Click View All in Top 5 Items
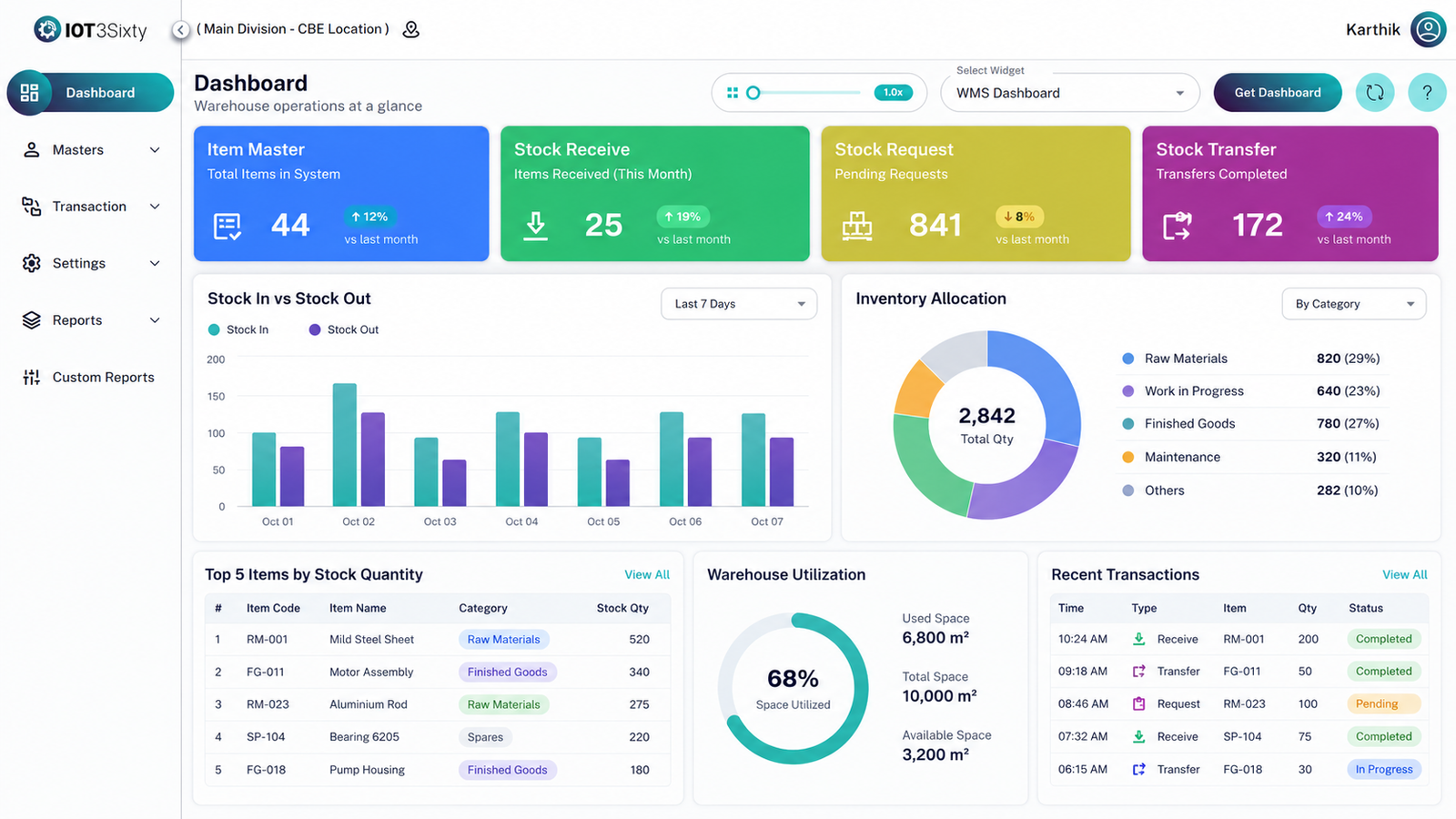The height and width of the screenshot is (819, 1456). [x=647, y=575]
